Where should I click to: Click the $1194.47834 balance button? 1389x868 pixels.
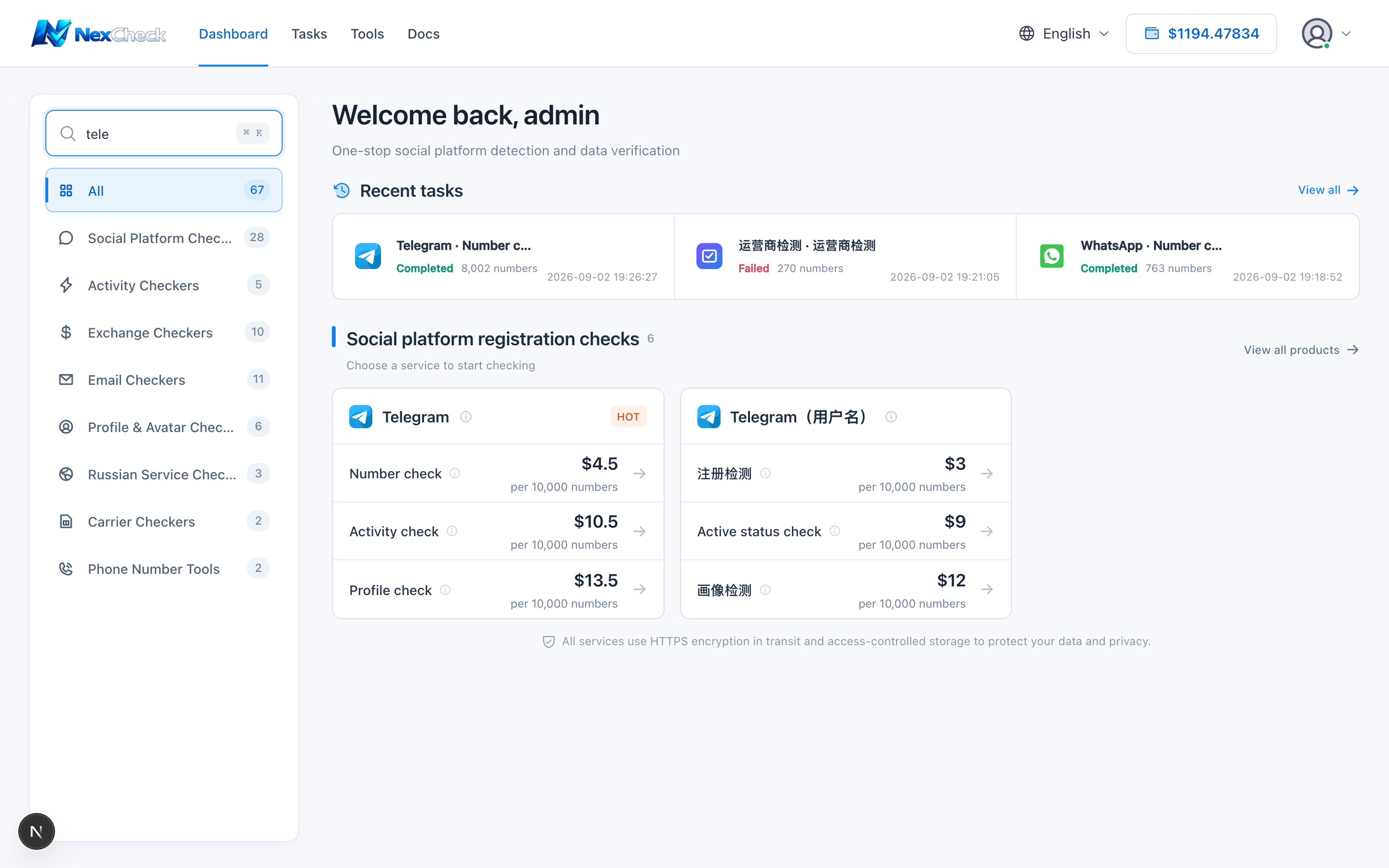(1201, 33)
